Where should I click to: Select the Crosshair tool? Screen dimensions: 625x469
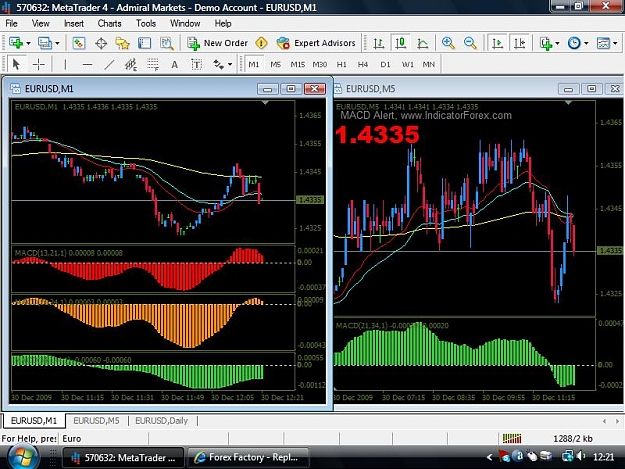(x=39, y=64)
